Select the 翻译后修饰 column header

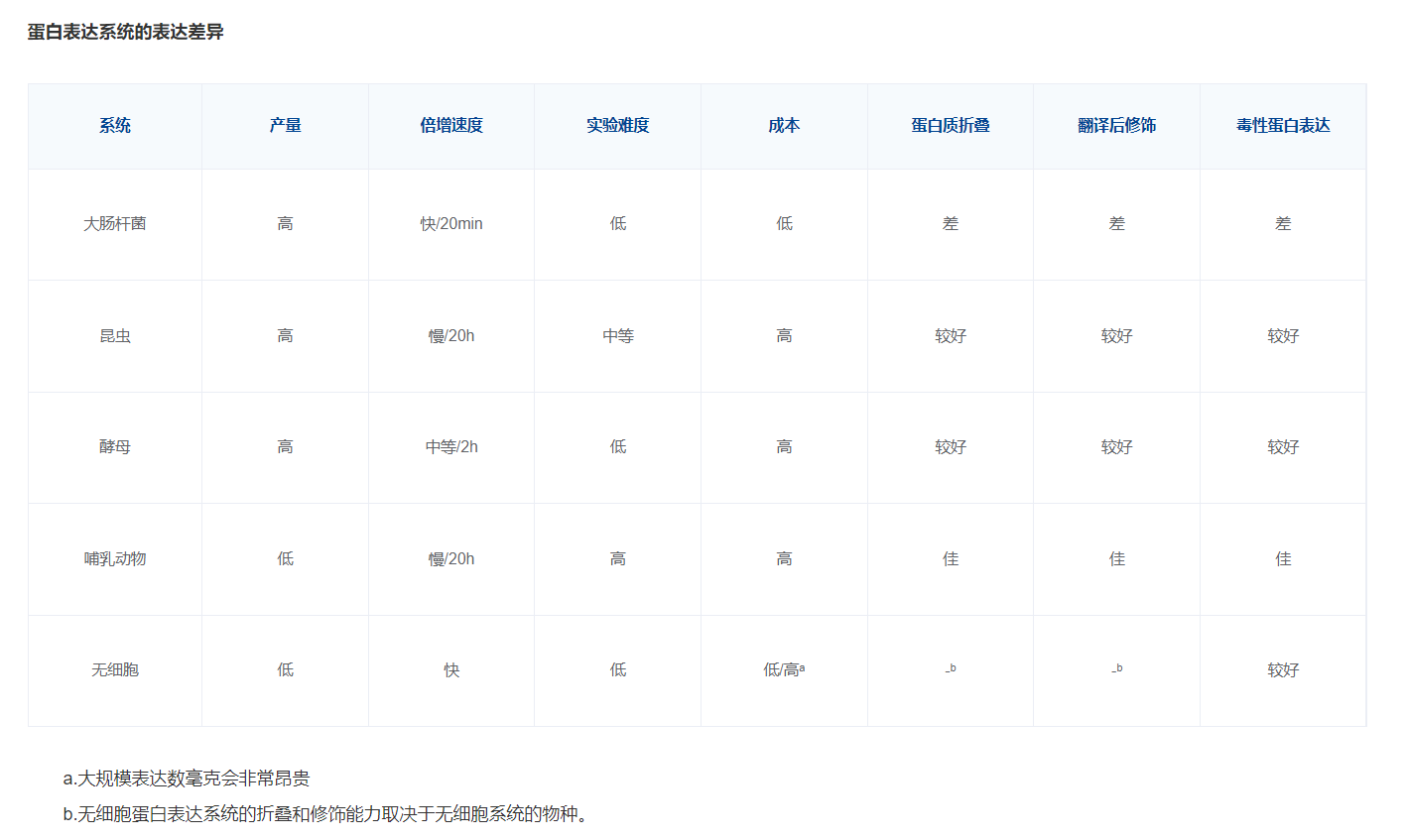[1116, 125]
